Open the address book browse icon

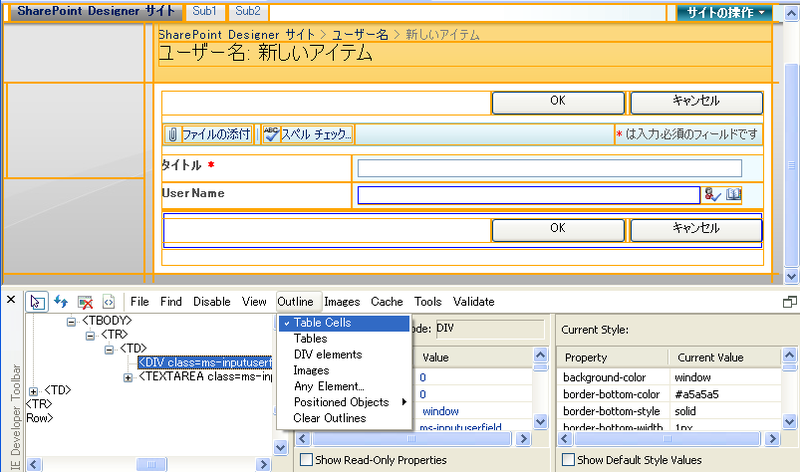click(x=733, y=194)
